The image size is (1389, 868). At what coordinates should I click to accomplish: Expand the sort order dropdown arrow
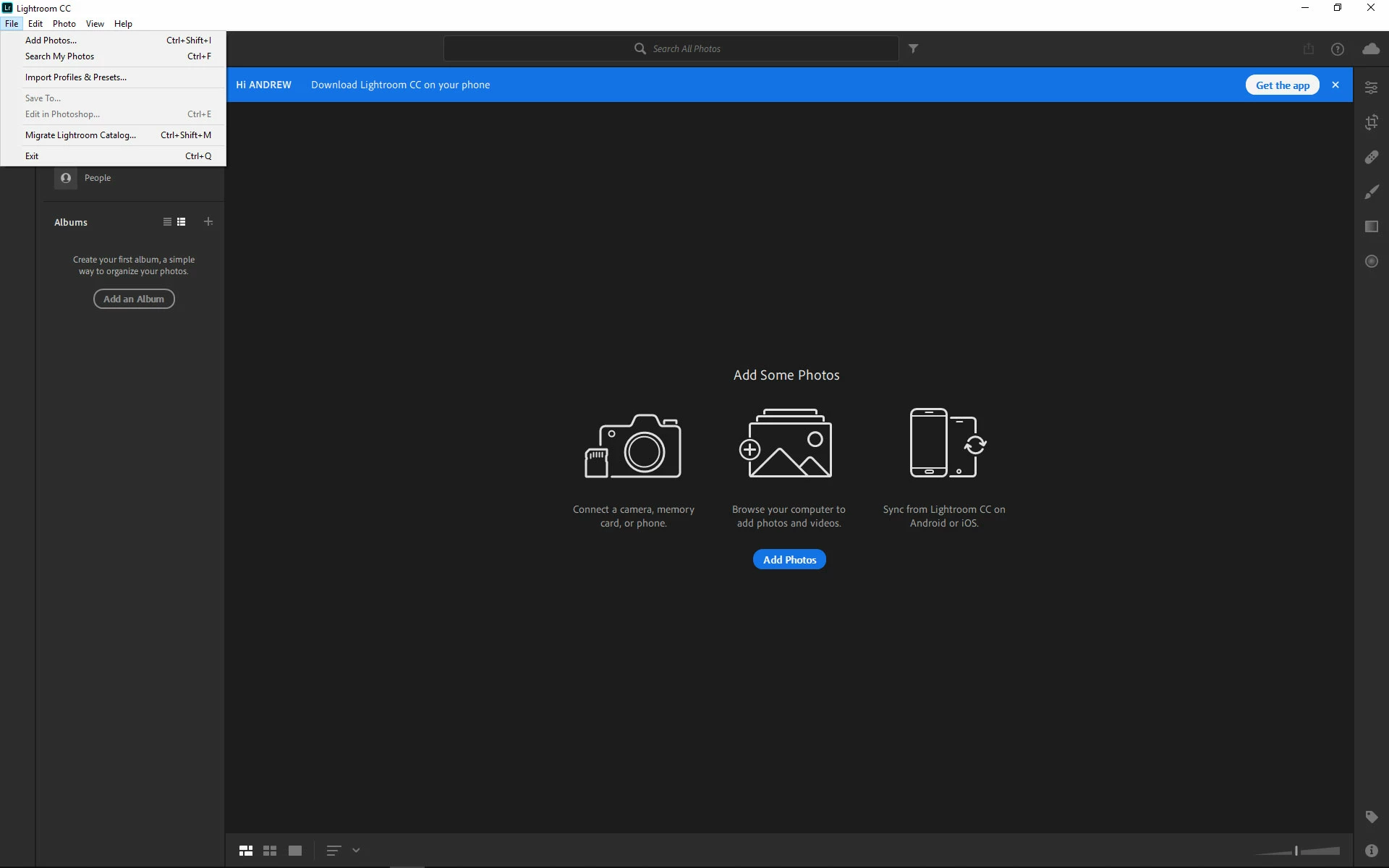click(356, 851)
